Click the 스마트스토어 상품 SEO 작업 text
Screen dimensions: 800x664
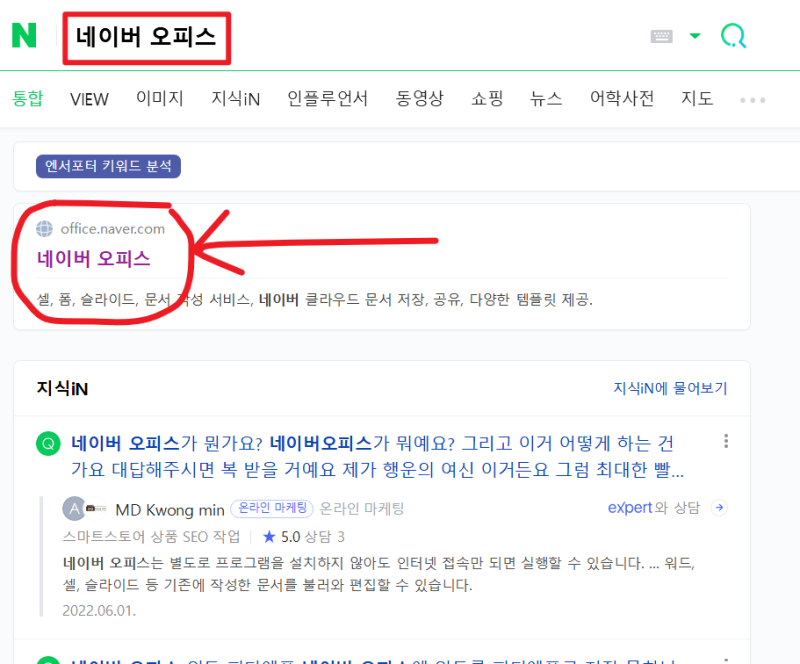click(151, 537)
